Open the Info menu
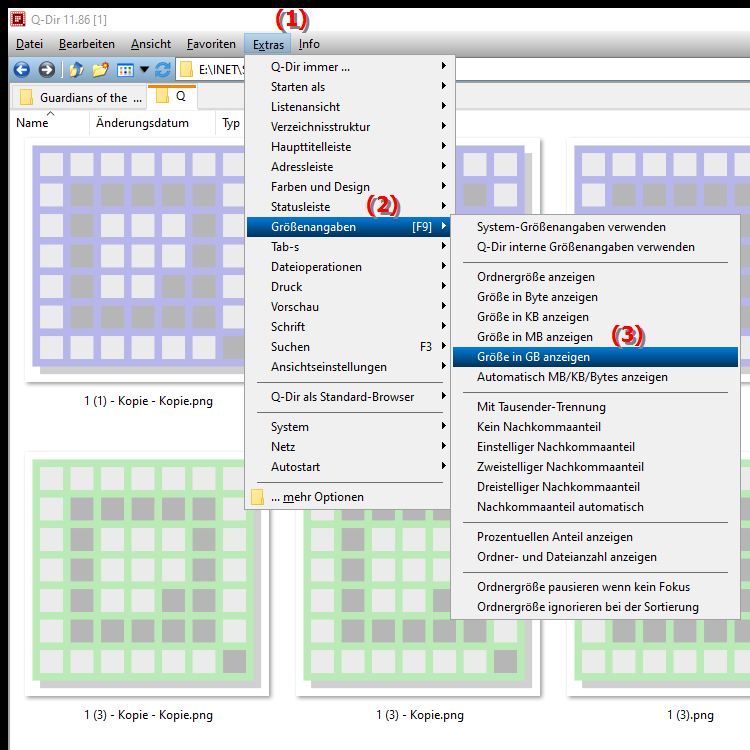 click(x=309, y=44)
